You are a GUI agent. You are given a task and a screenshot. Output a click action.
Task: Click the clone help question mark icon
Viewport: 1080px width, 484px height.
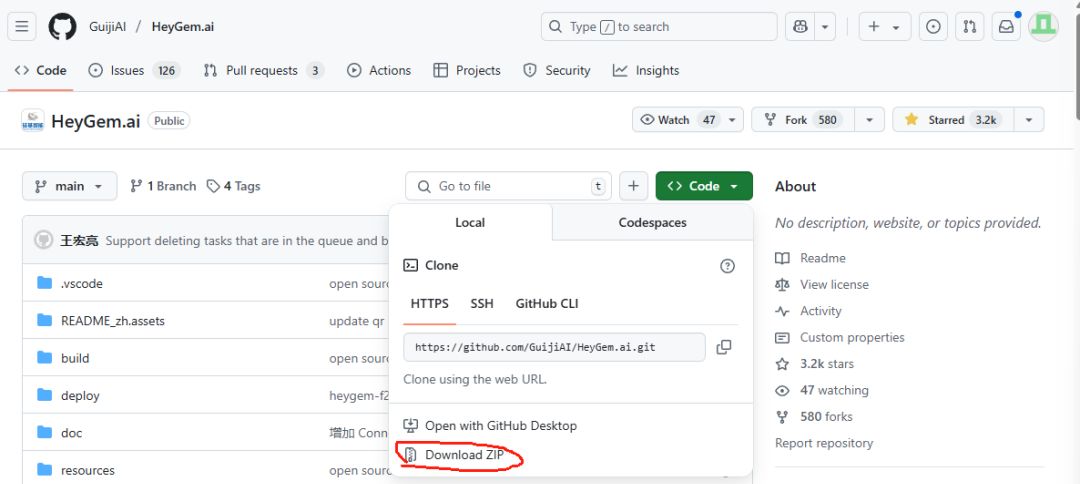[x=727, y=266]
